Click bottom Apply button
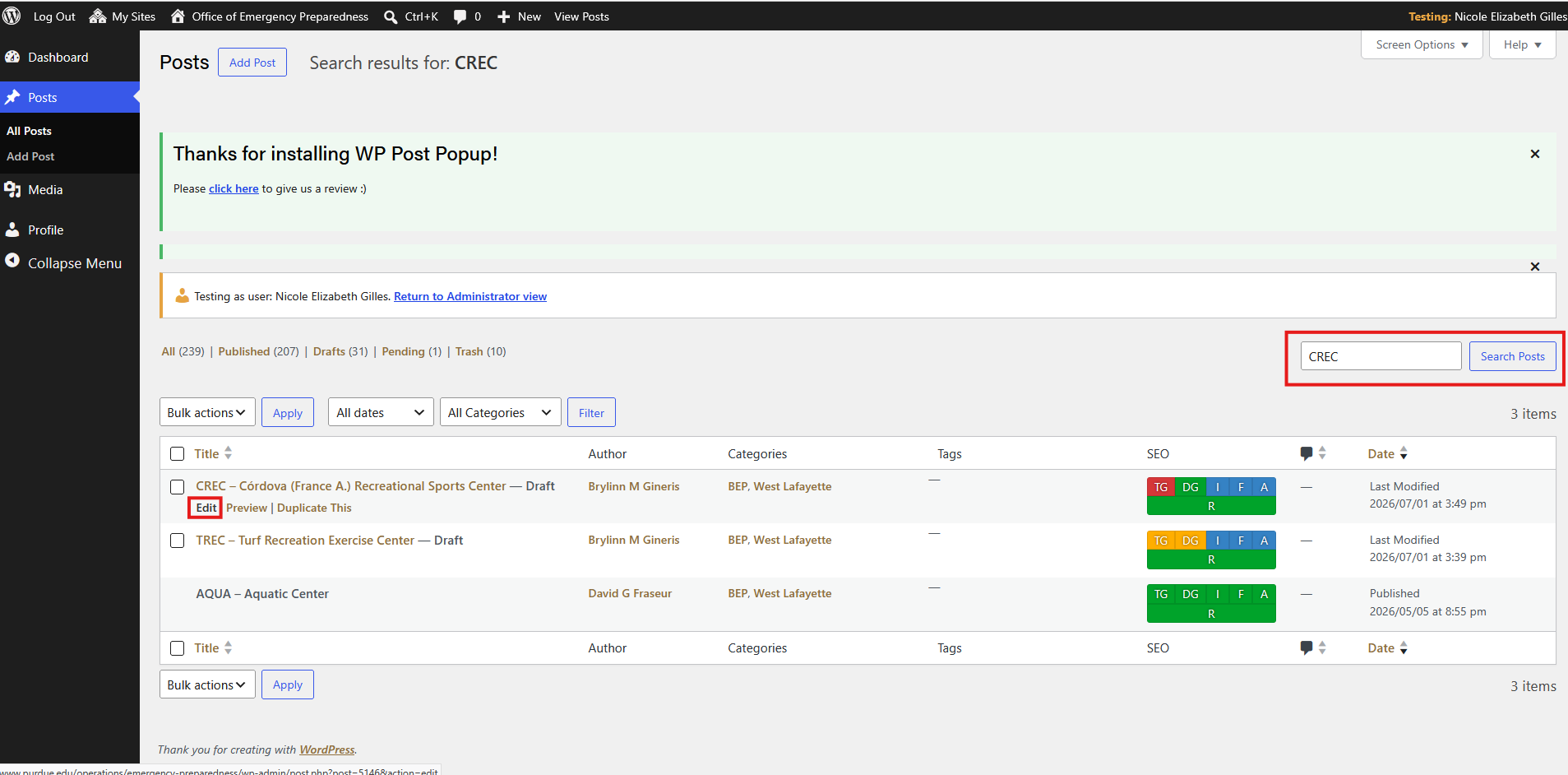 [288, 685]
